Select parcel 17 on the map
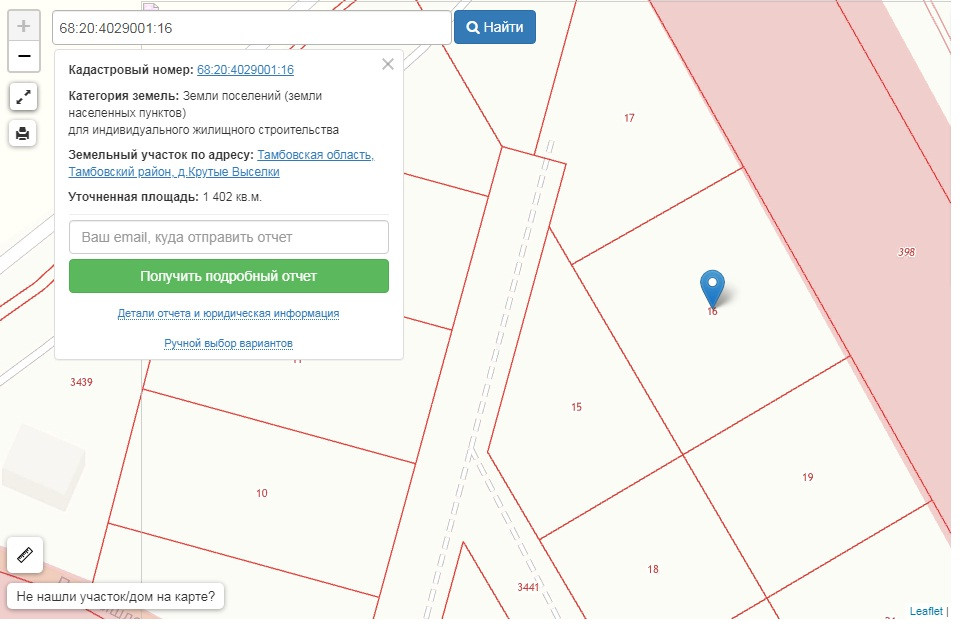Screen dimensions: 960x644 [x=629, y=118]
